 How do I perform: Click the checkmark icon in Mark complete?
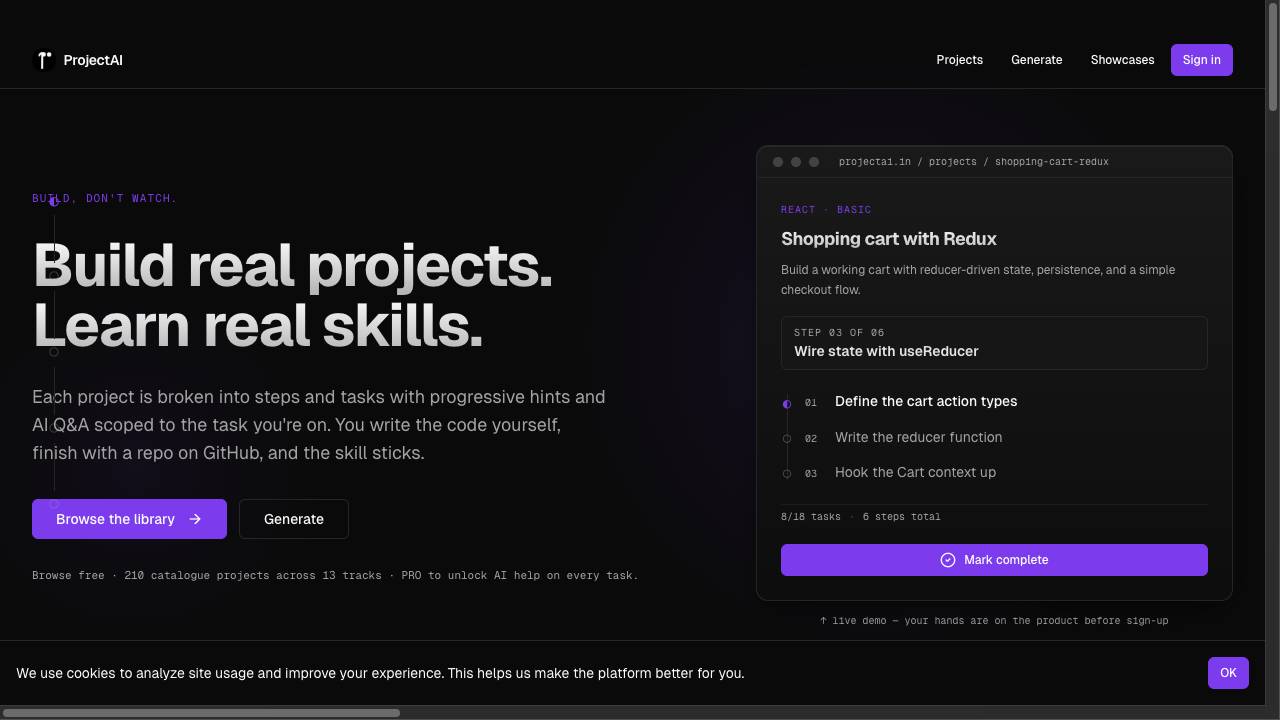tap(948, 560)
